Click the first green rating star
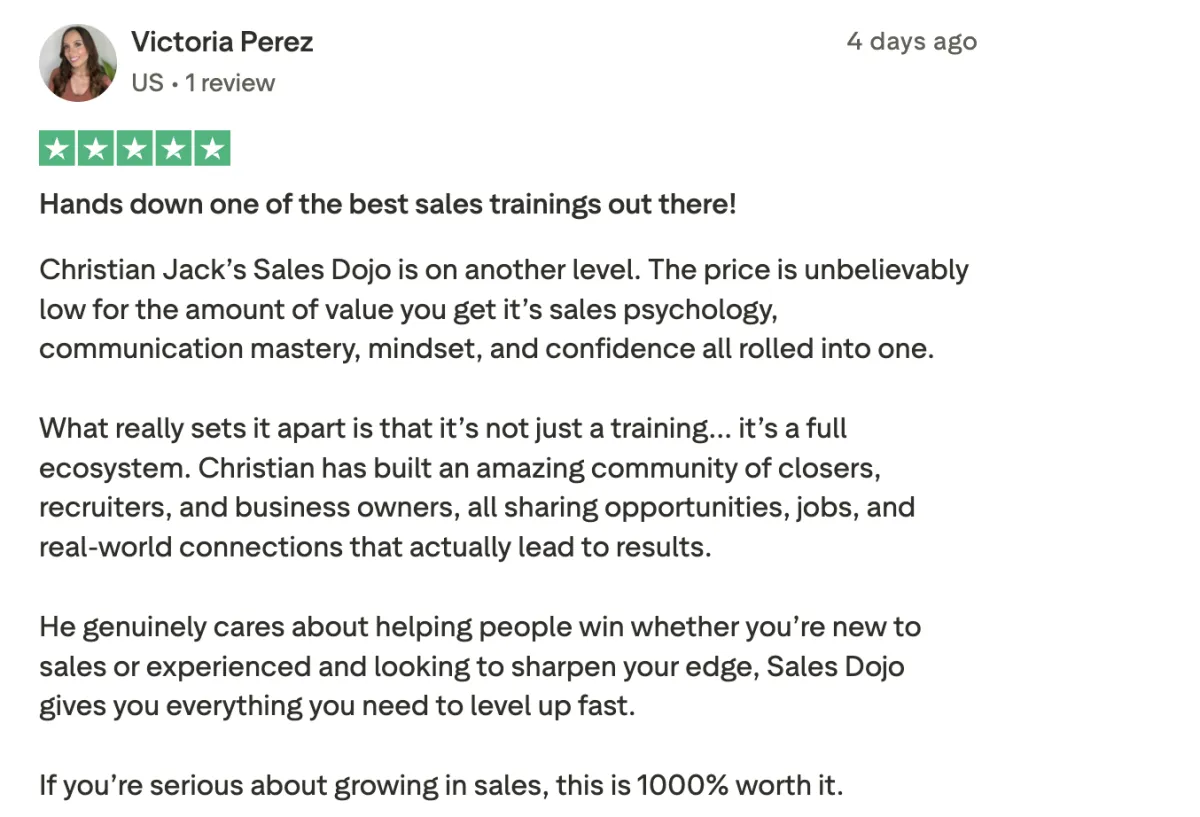Image resolution: width=1200 pixels, height=817 pixels. pos(58,149)
